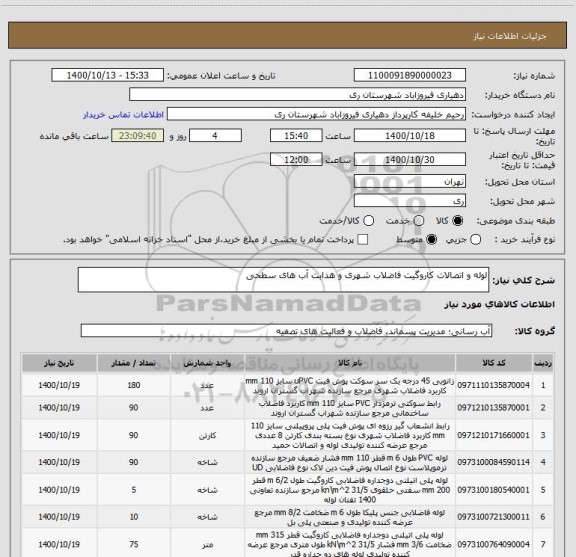The width and height of the screenshot is (576, 557).
Task: Click unit متر in row 7
Action: 207,545
